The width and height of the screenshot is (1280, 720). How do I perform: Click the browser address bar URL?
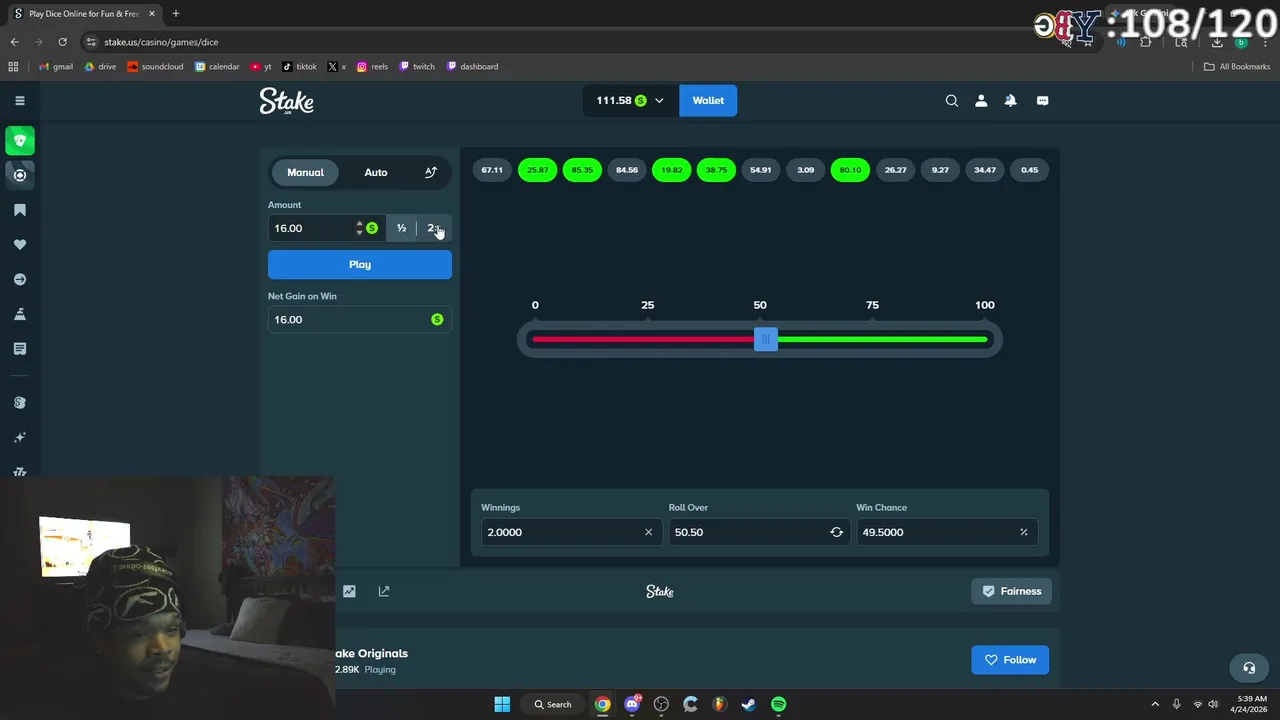point(161,42)
